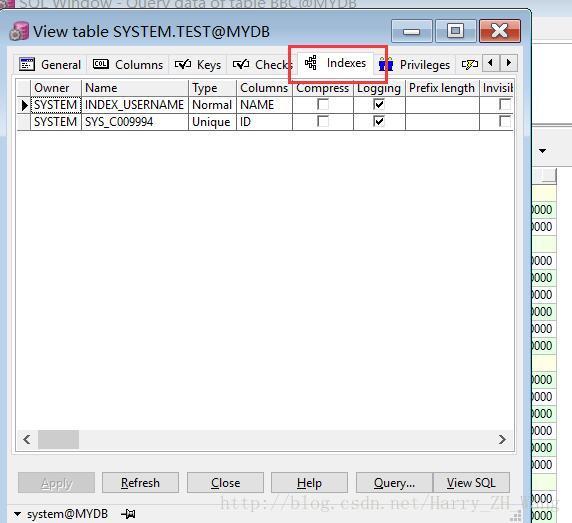Click the Logging column header
Screen dimensions: 572x523
379,88
